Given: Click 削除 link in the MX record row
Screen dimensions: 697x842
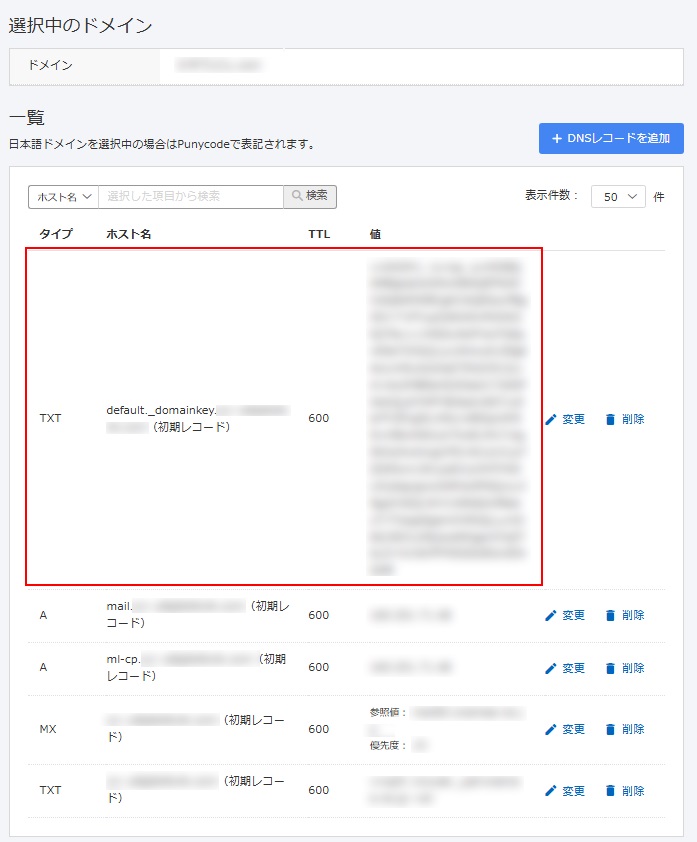Looking at the screenshot, I should click(633, 729).
